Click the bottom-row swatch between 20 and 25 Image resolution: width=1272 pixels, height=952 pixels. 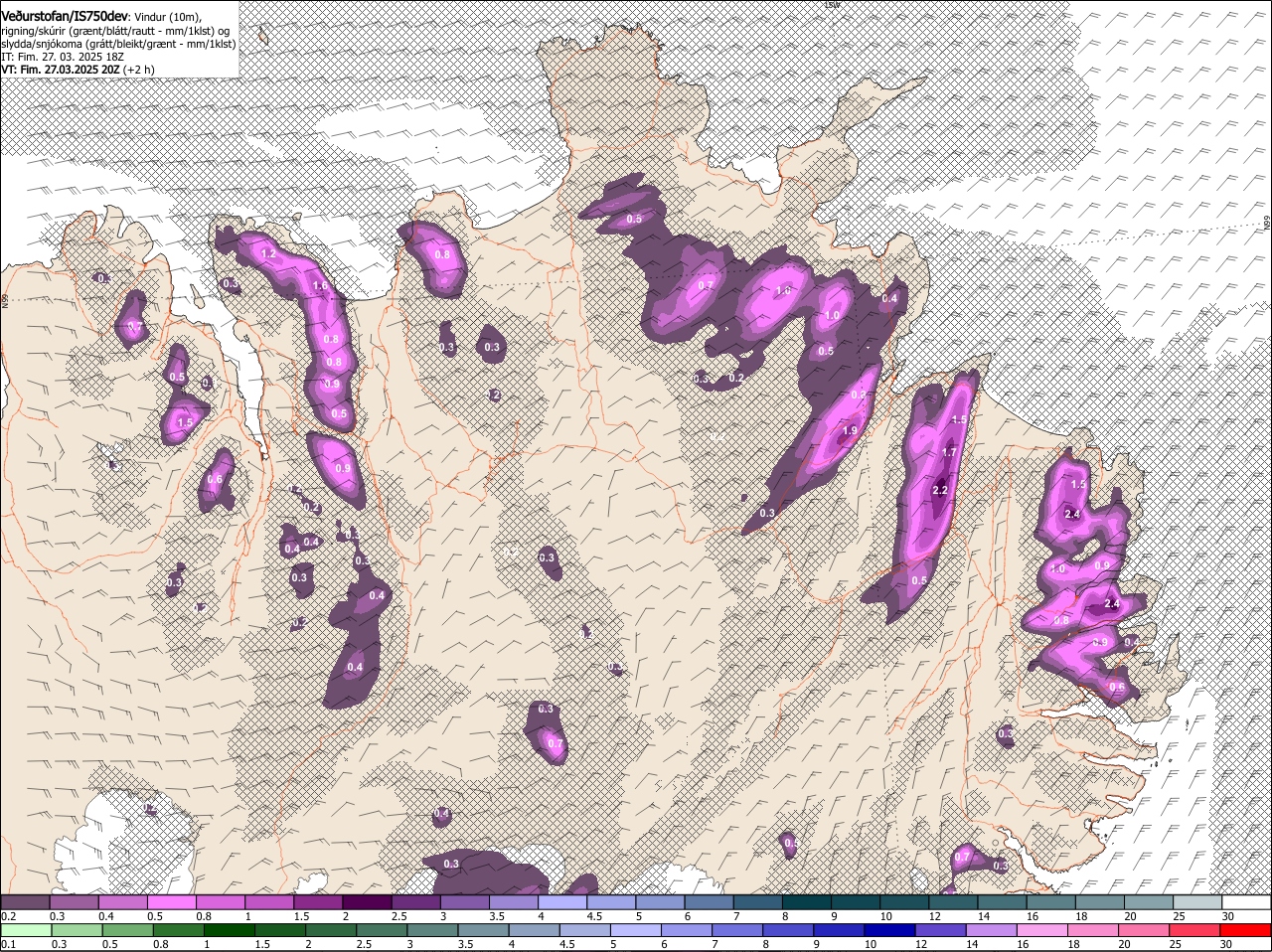(x=1145, y=930)
